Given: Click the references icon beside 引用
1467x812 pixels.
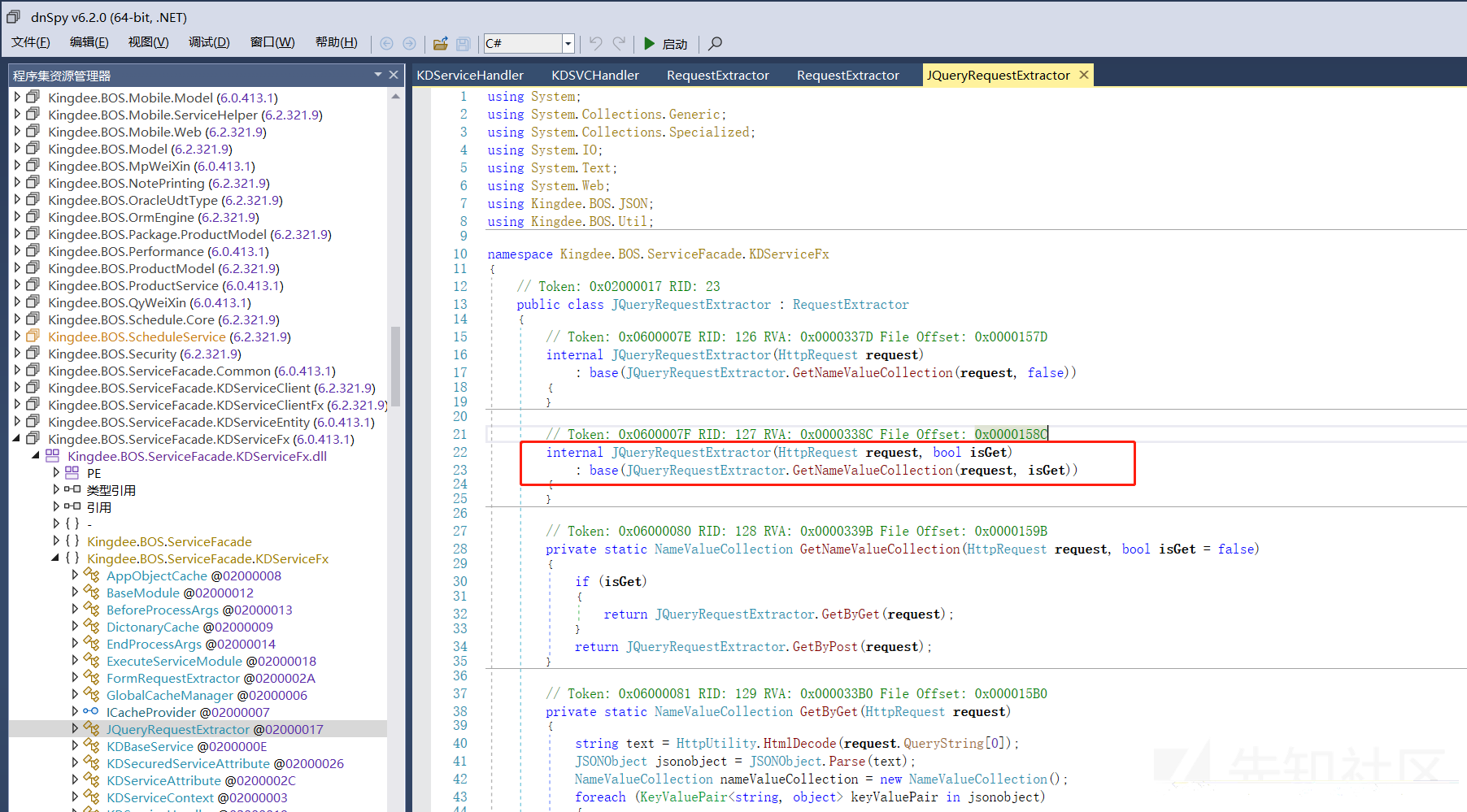Looking at the screenshot, I should 72,506.
